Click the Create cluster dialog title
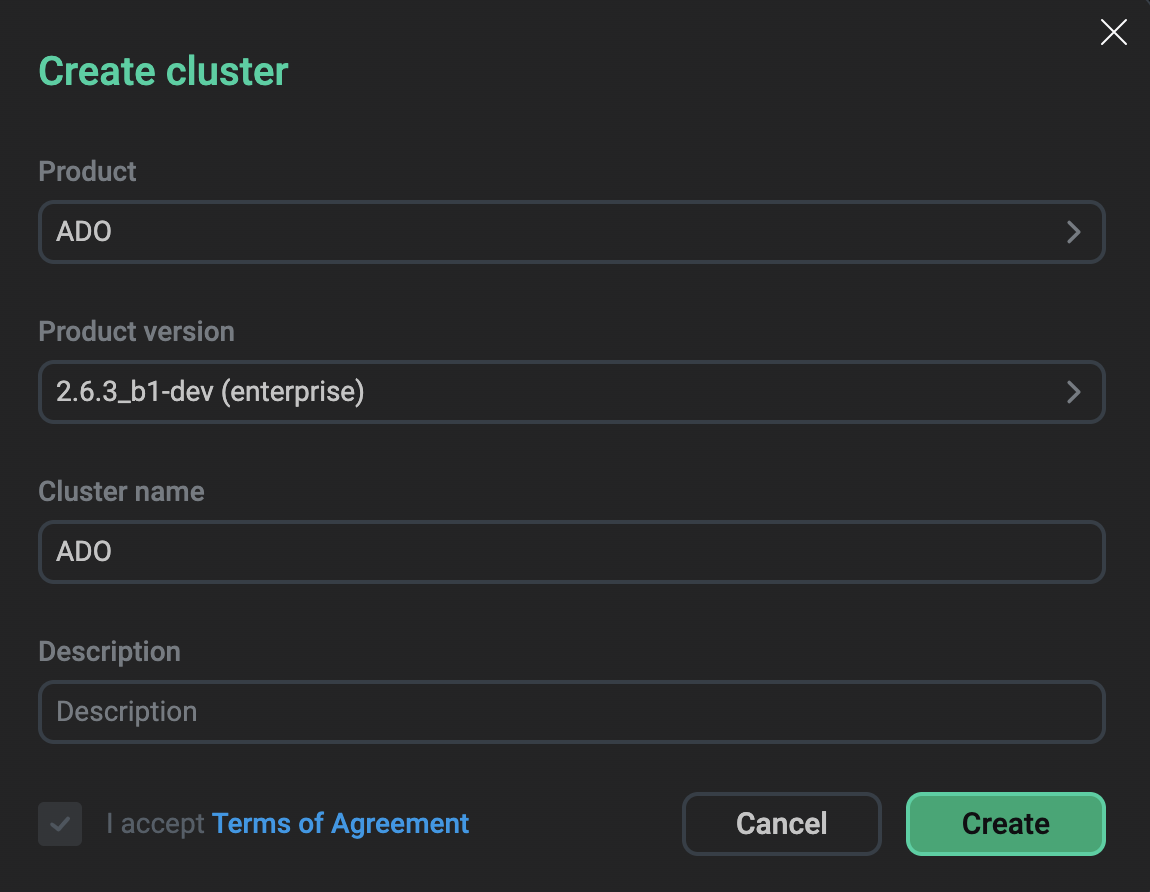The width and height of the screenshot is (1150, 892). click(162, 70)
